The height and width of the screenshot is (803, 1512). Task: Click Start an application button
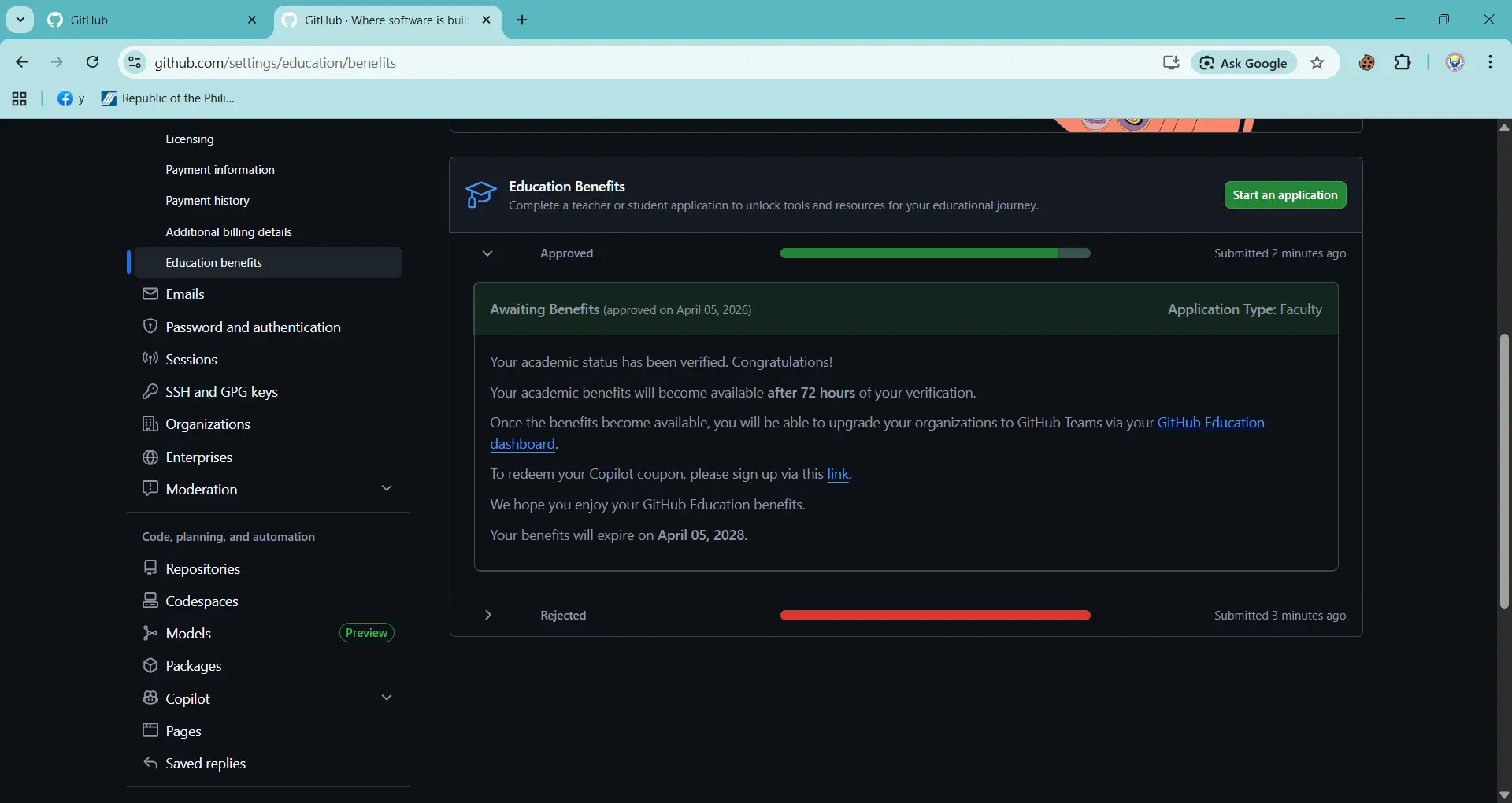[x=1284, y=194]
